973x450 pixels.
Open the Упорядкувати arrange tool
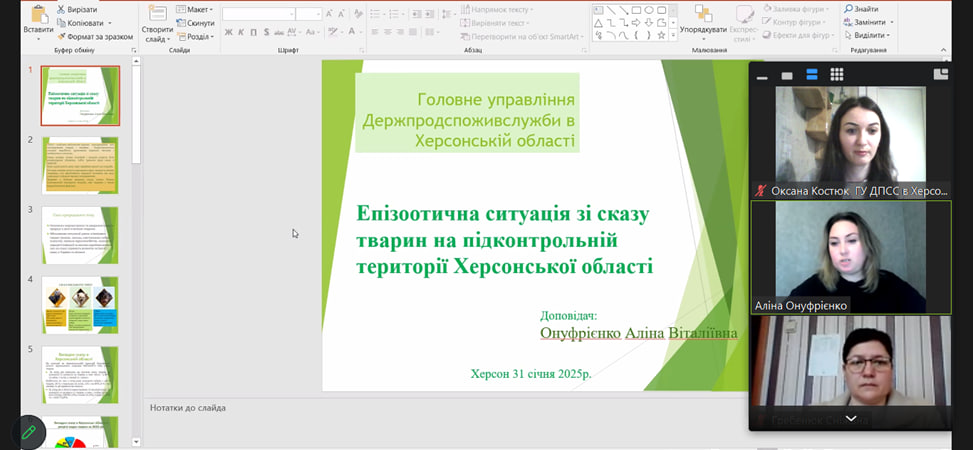(702, 14)
